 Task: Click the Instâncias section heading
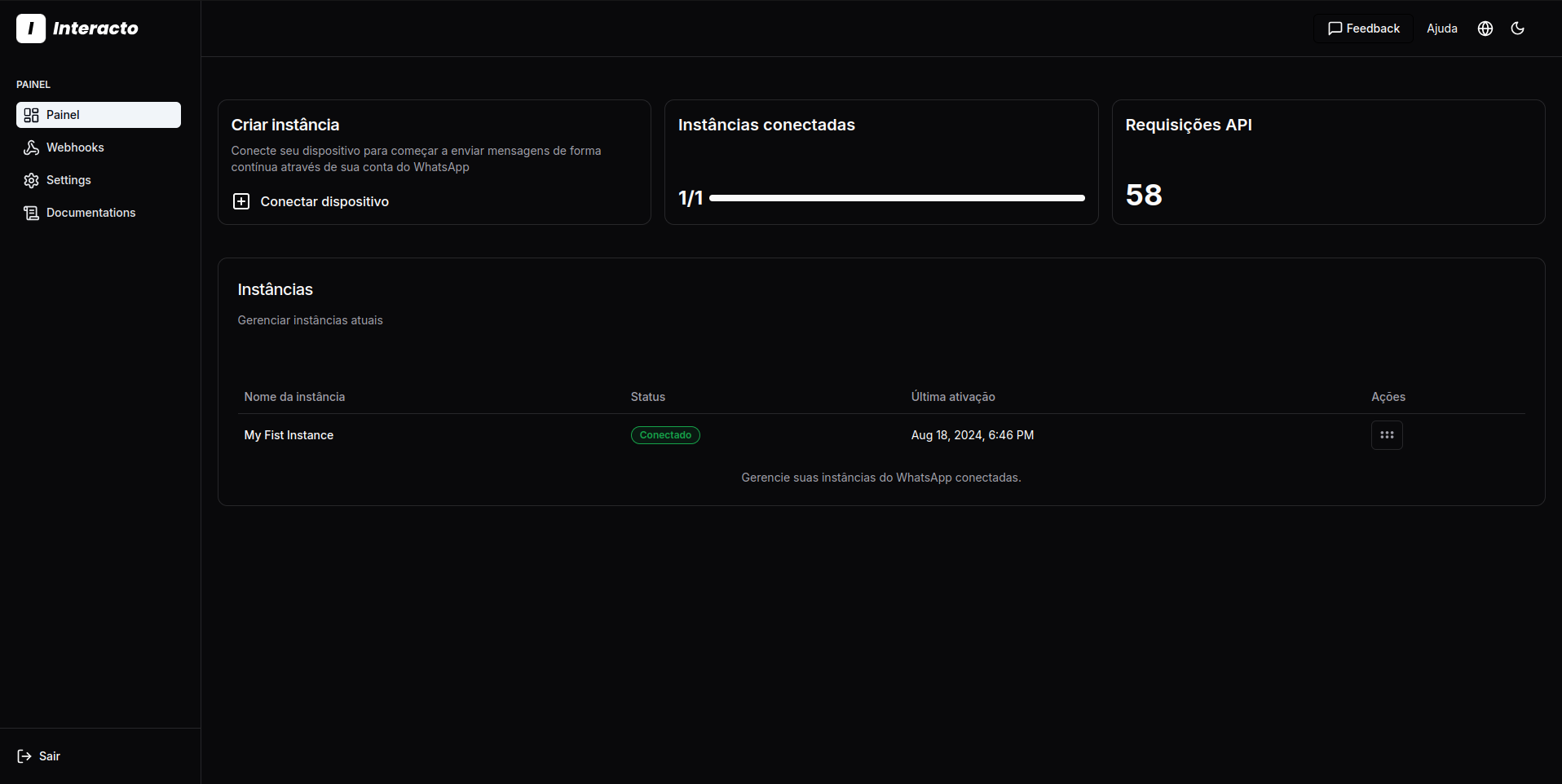click(x=276, y=289)
